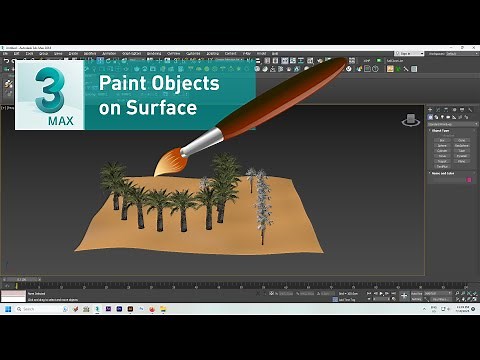
Task: Open the Customize menu
Action: (193, 53)
